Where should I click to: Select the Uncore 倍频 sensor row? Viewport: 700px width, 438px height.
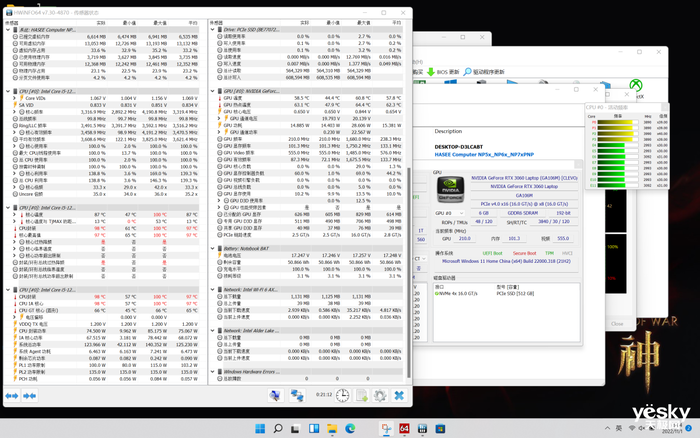(x=106, y=194)
